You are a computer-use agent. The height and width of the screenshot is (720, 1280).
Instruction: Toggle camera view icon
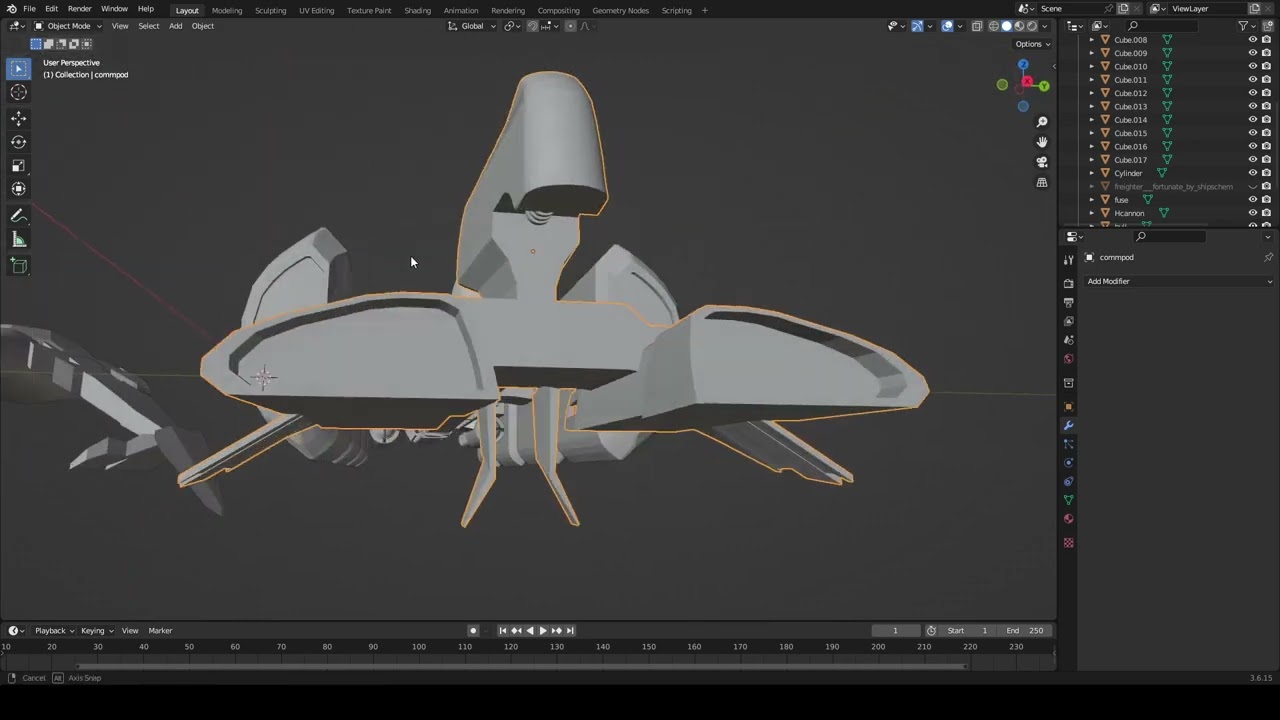1042,162
